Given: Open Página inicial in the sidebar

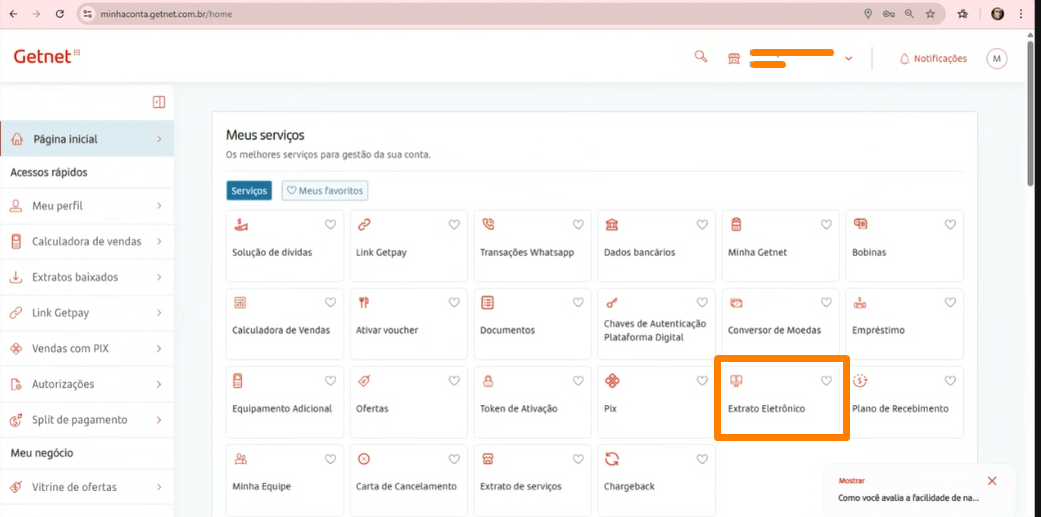Looking at the screenshot, I should (87, 139).
